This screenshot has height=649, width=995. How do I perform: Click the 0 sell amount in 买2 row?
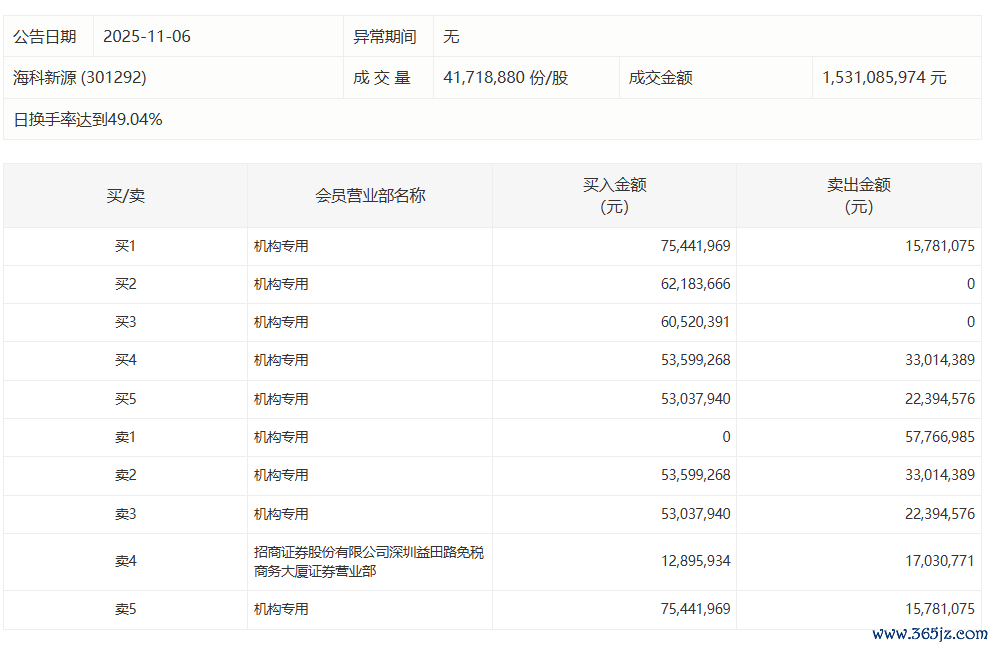click(970, 284)
